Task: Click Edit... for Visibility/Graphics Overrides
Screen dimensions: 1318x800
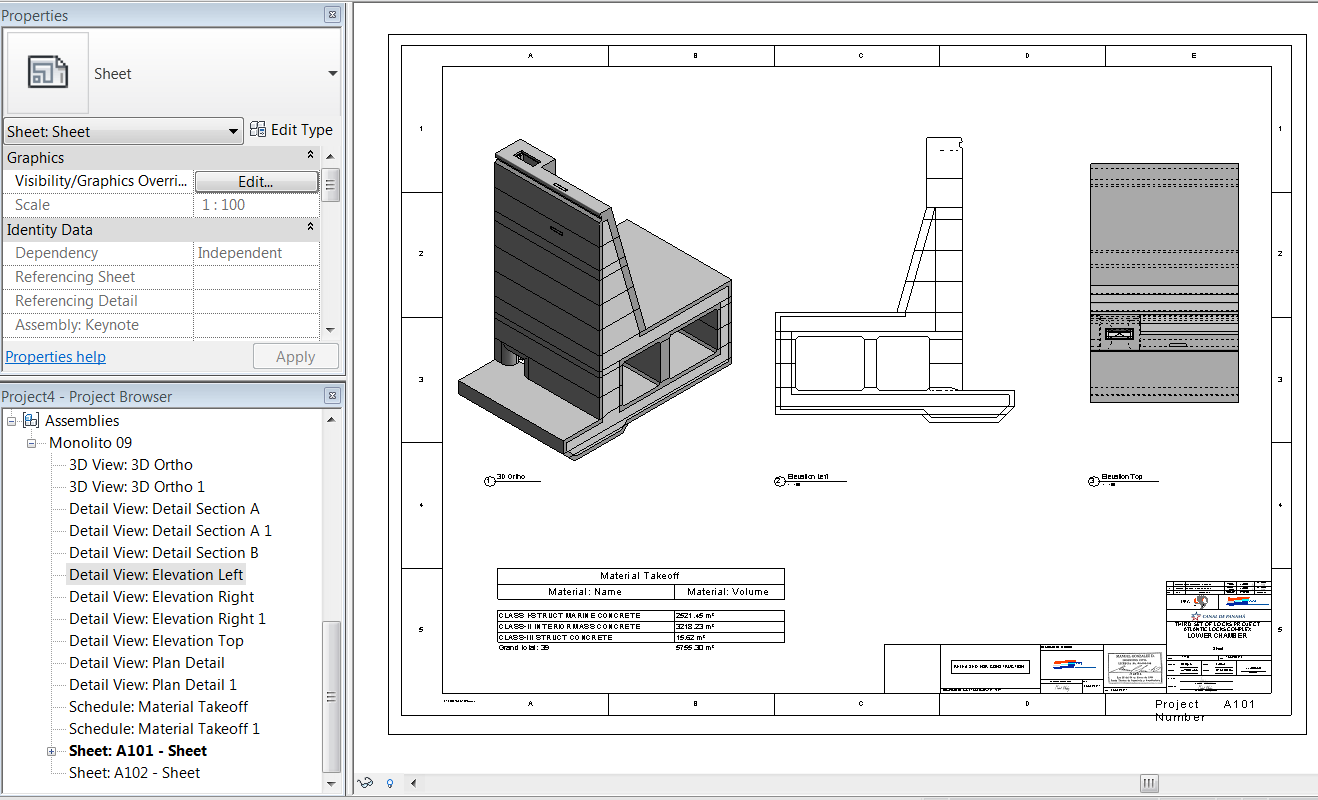Action: coord(256,182)
